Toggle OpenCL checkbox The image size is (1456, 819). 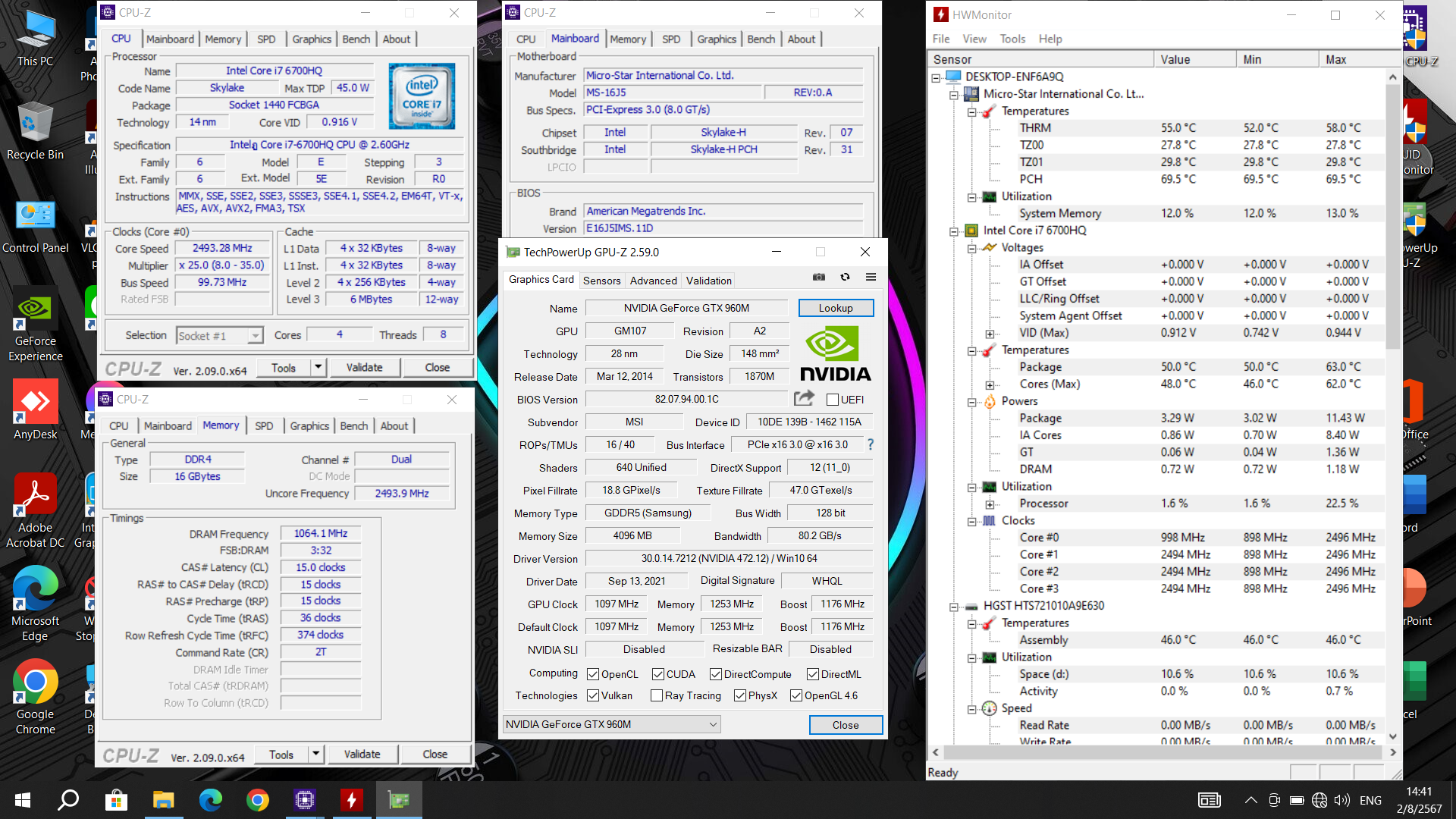[593, 674]
